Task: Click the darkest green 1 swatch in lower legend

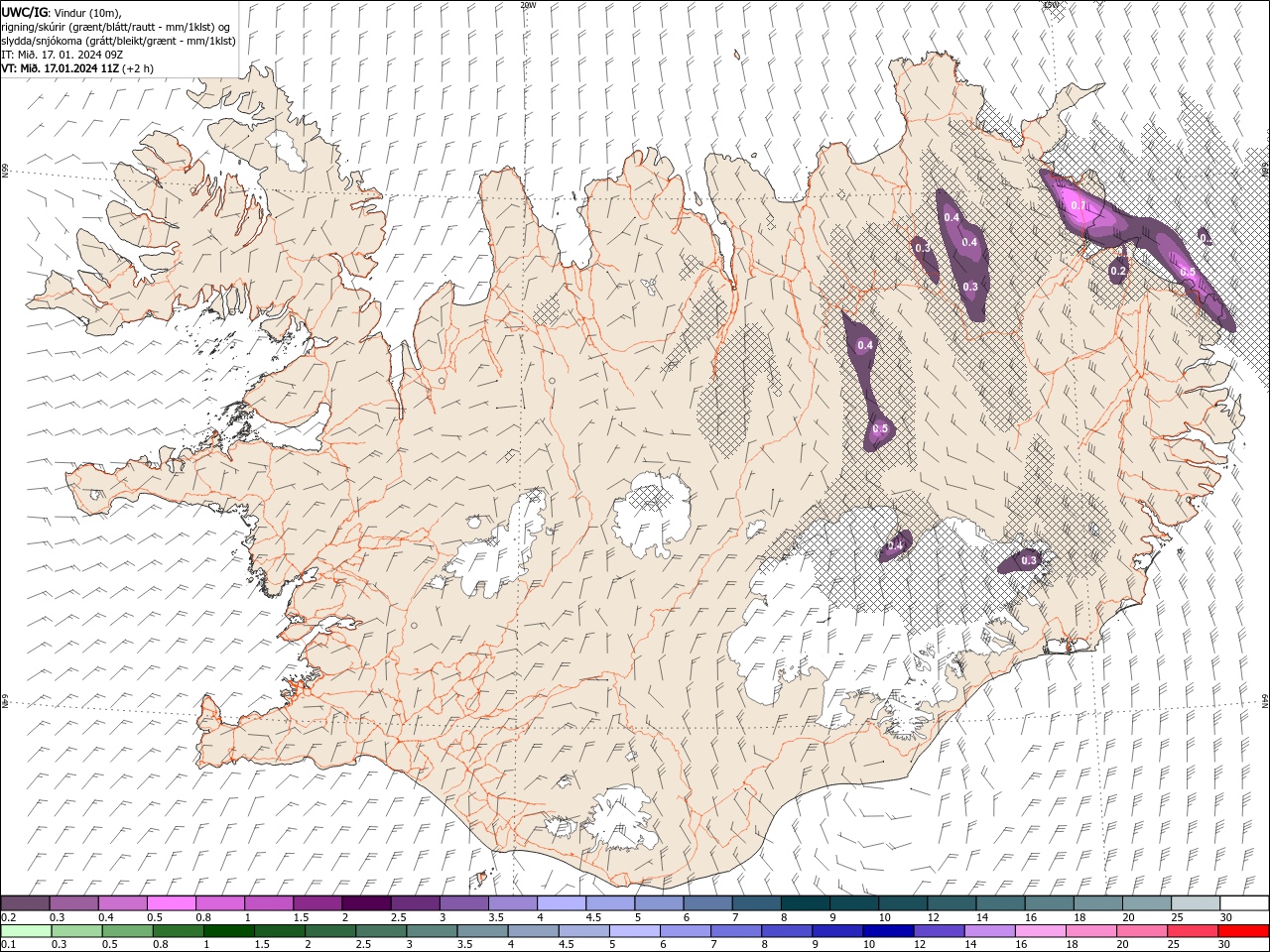Action: [229, 931]
